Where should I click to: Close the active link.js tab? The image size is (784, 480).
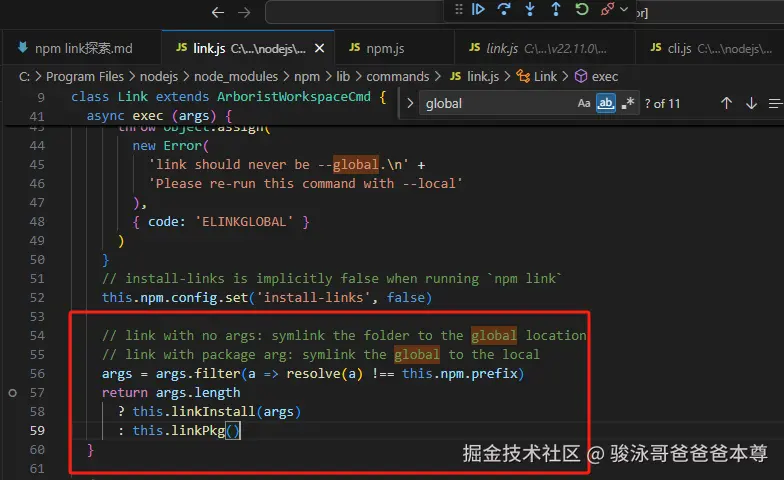click(320, 48)
